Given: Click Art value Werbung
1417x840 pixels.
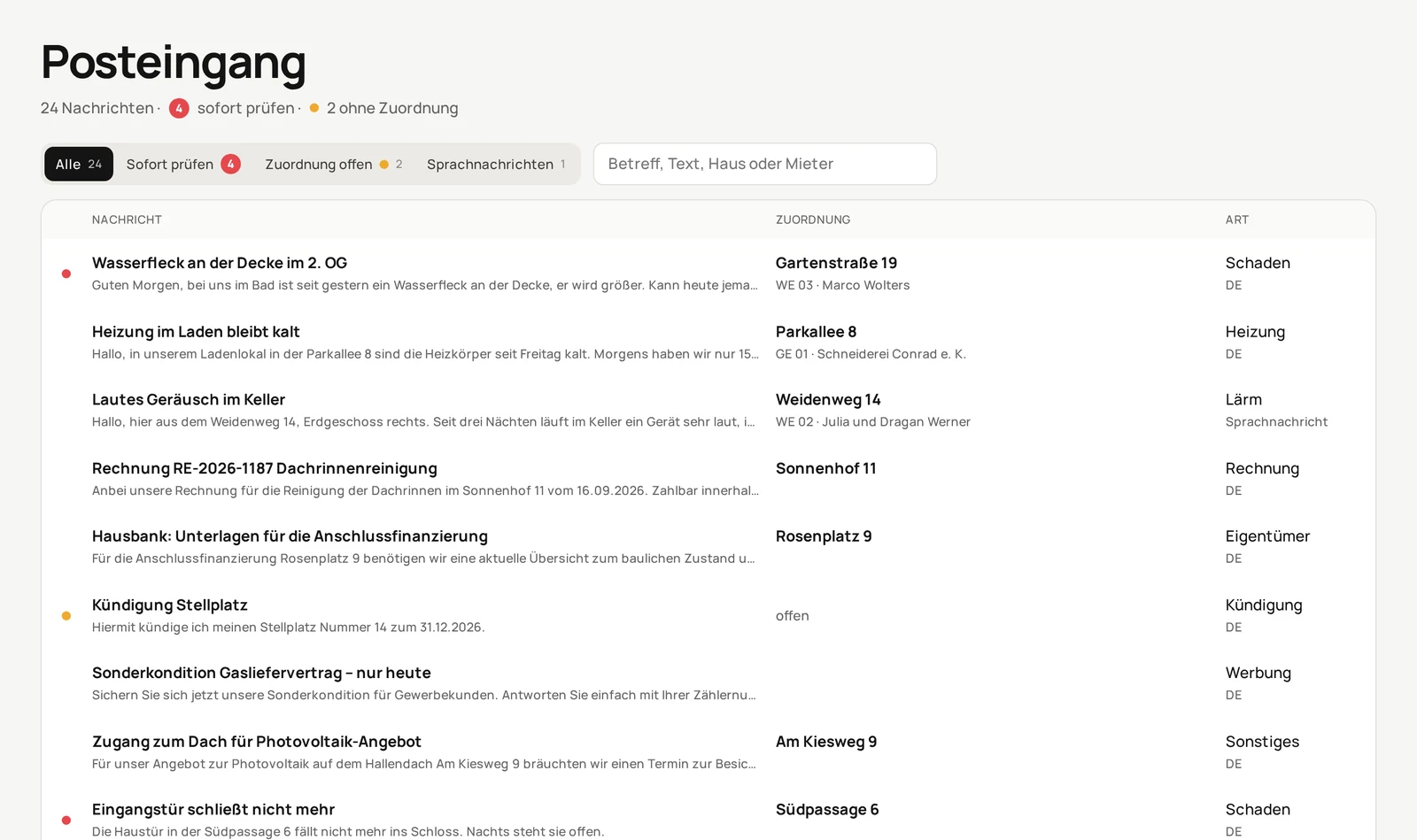Looking at the screenshot, I should pyautogui.click(x=1258, y=673).
